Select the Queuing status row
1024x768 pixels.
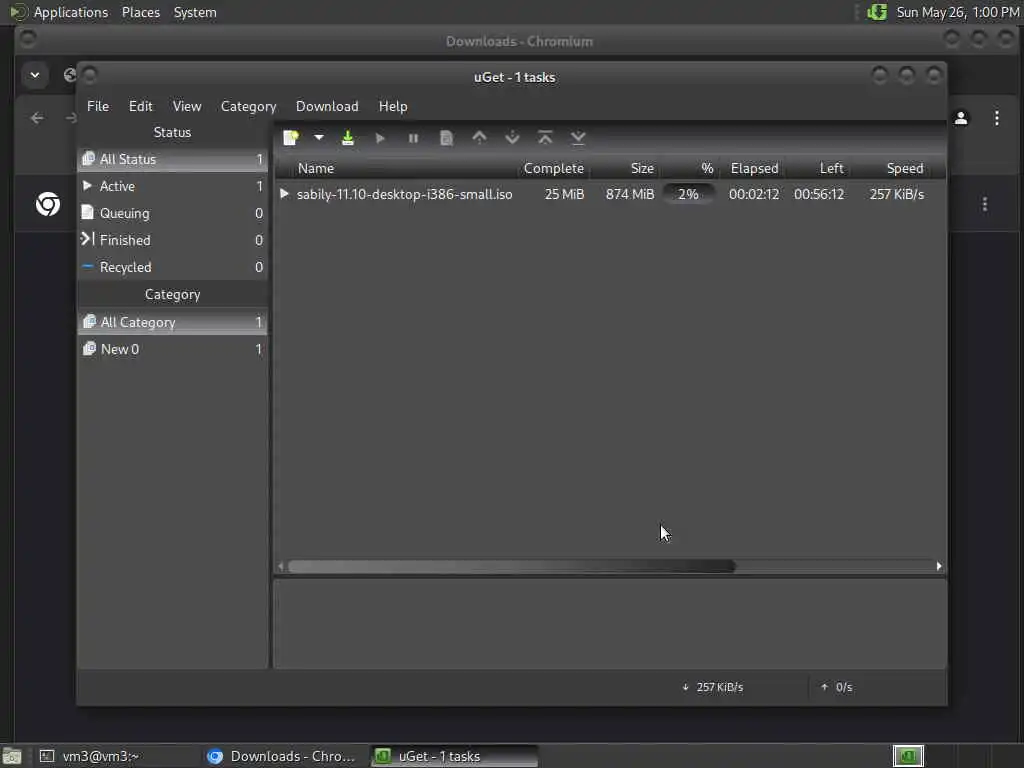click(x=173, y=213)
